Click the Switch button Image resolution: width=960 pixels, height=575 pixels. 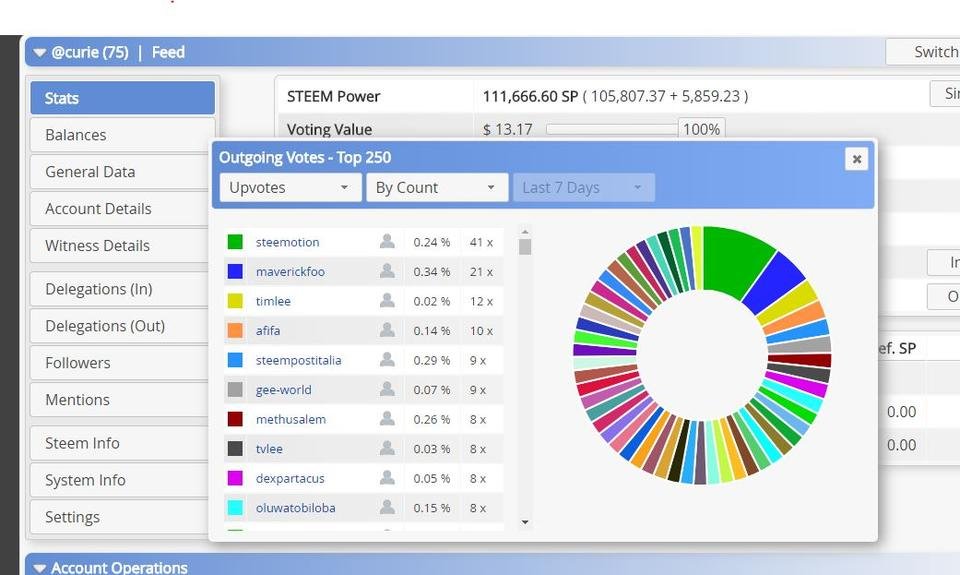click(x=924, y=52)
